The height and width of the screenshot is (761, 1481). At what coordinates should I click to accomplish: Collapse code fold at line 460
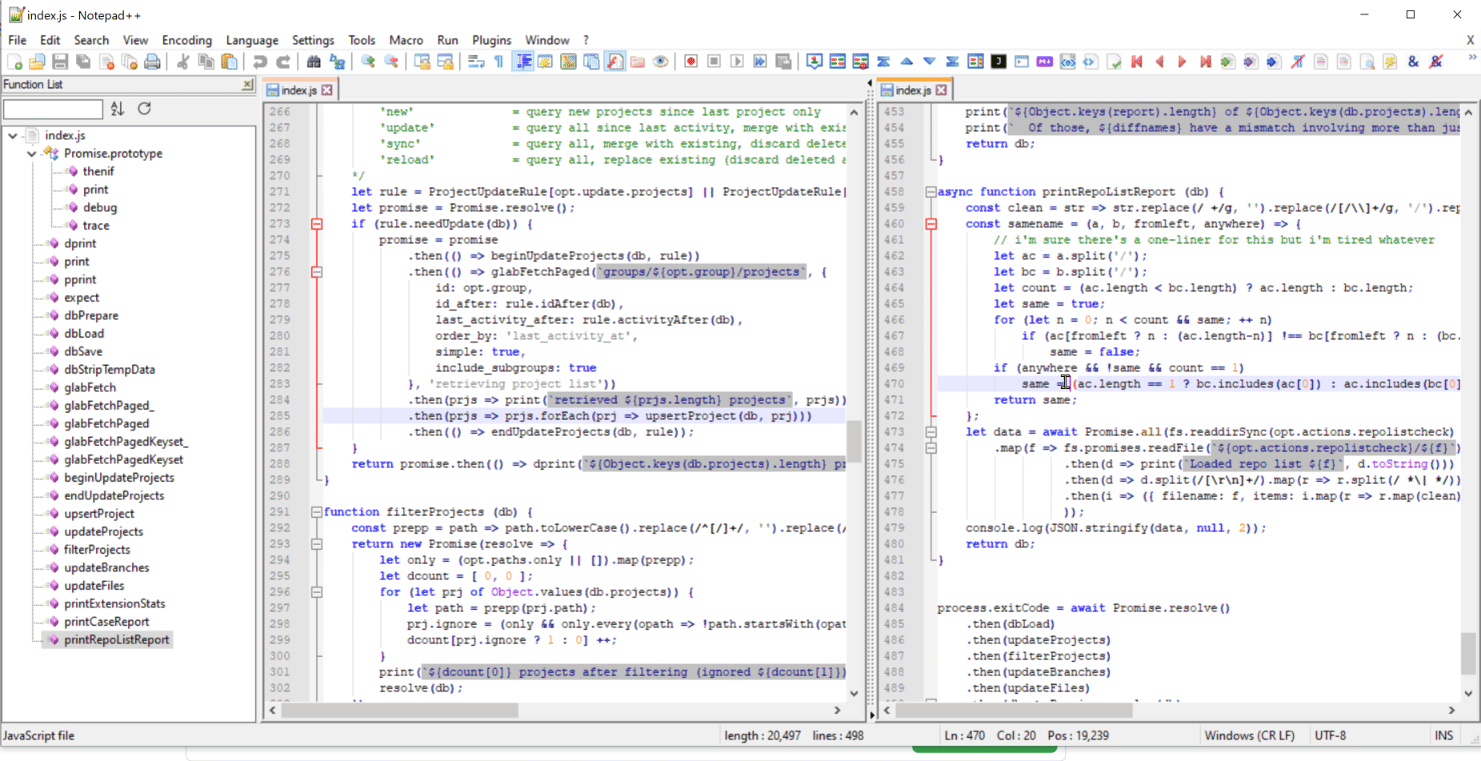tap(931, 224)
